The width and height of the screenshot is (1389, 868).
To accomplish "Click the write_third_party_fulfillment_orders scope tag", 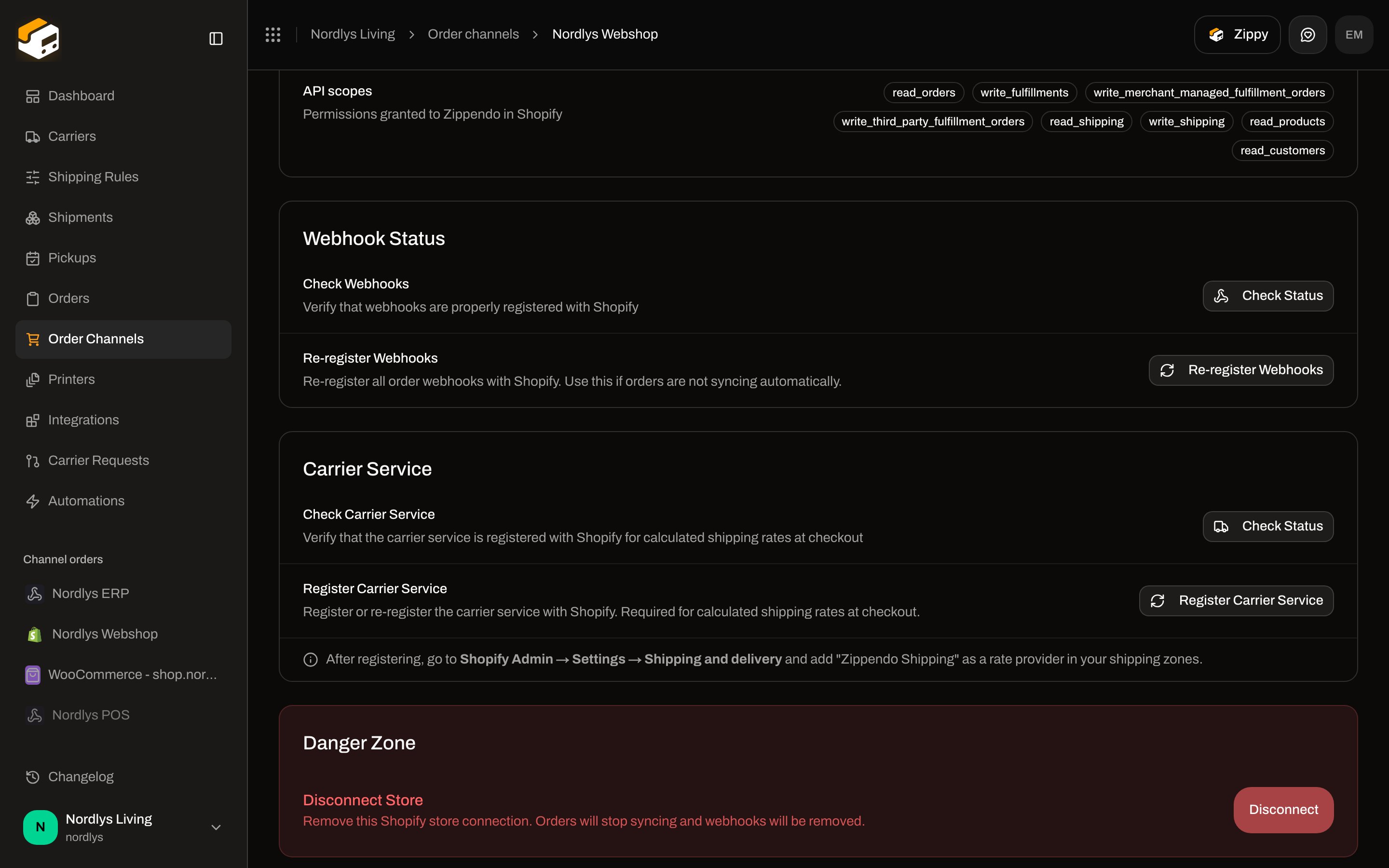I will pyautogui.click(x=933, y=122).
